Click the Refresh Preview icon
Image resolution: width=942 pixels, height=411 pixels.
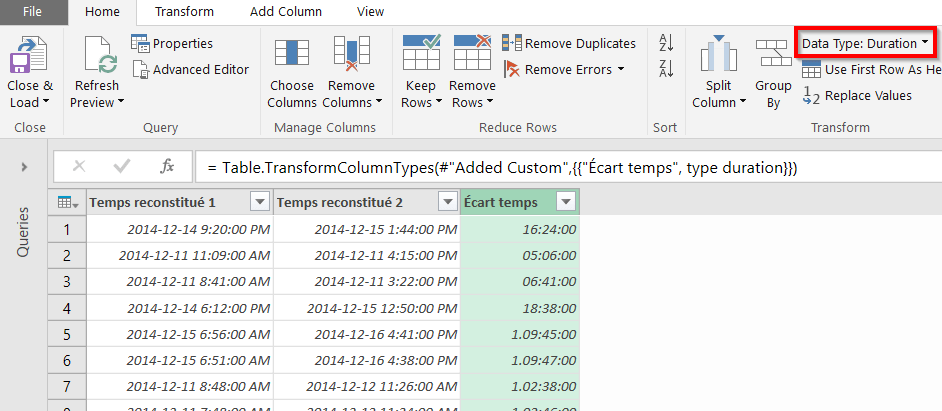tap(98, 56)
